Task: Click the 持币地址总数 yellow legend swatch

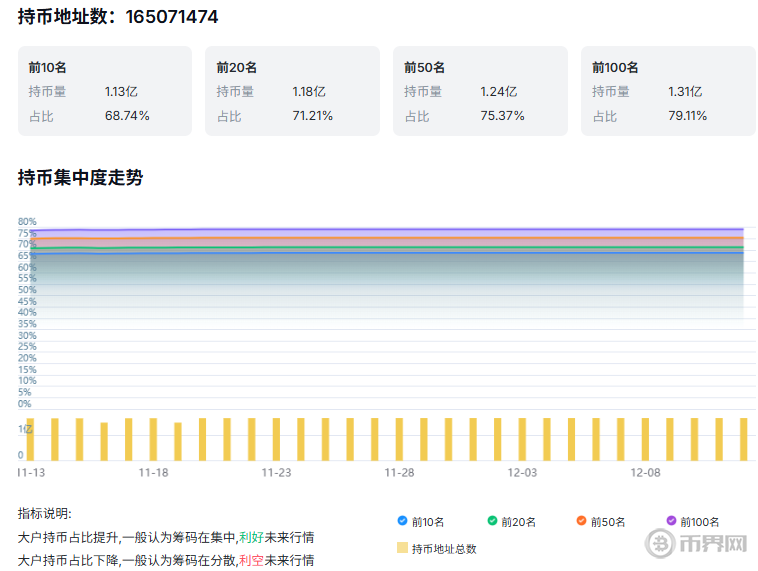Action: point(402,548)
